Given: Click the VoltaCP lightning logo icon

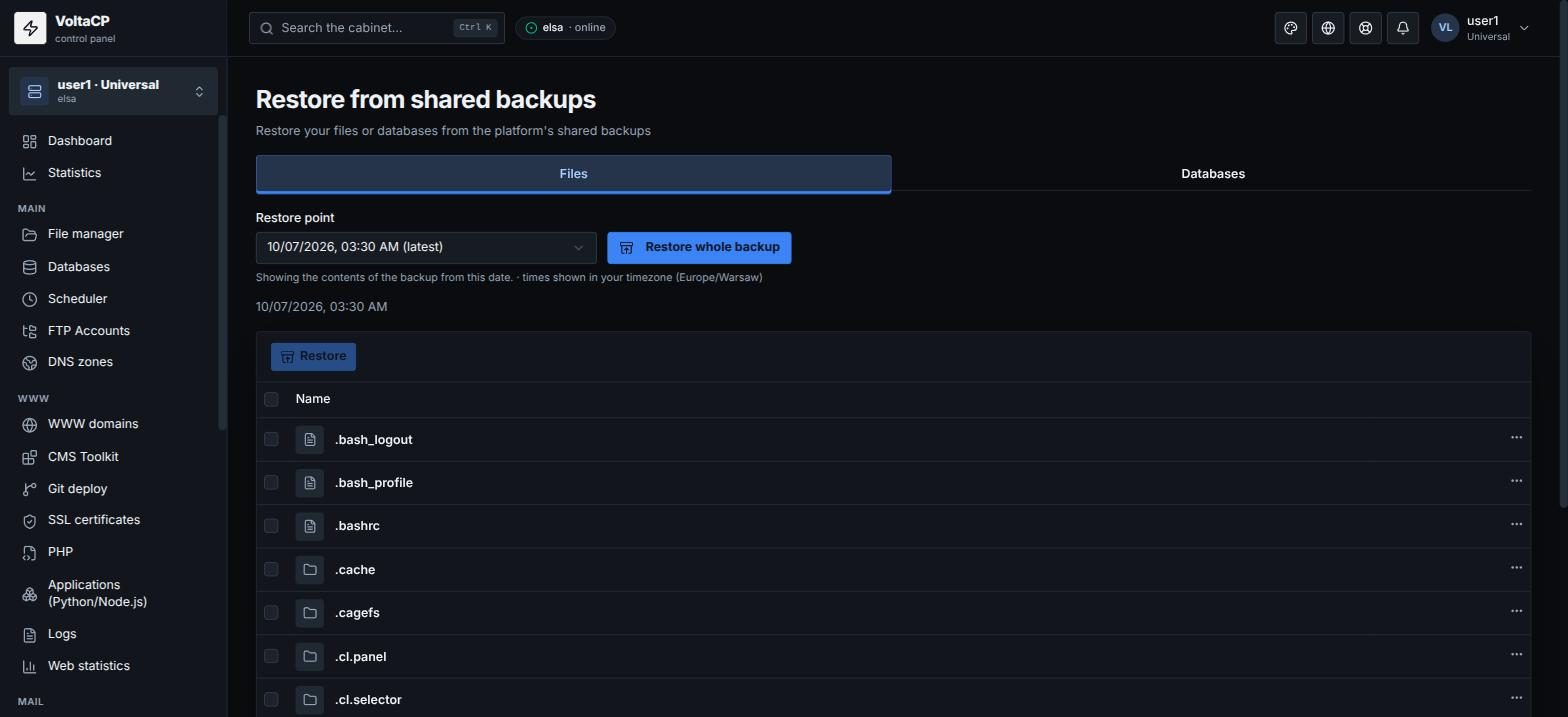Looking at the screenshot, I should [30, 28].
